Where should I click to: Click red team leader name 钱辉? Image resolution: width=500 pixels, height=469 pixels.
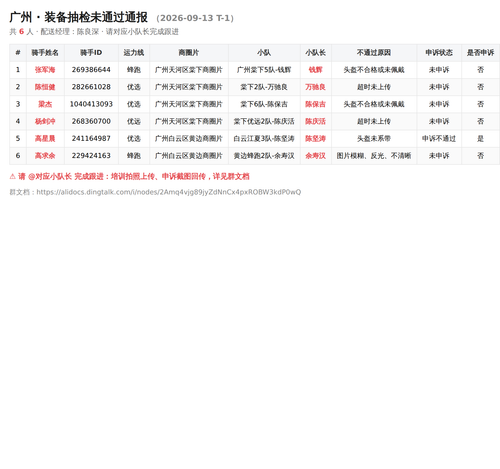click(315, 70)
